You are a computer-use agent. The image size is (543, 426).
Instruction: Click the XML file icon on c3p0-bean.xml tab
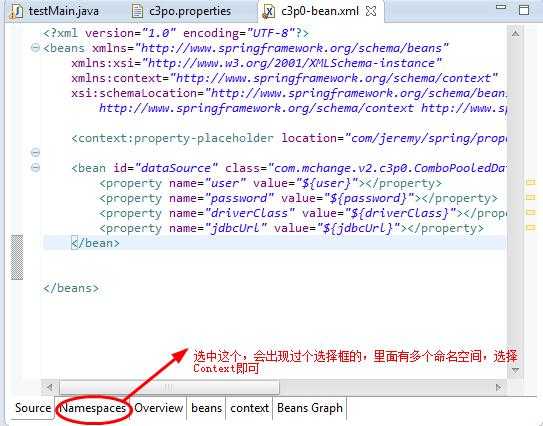coord(268,12)
